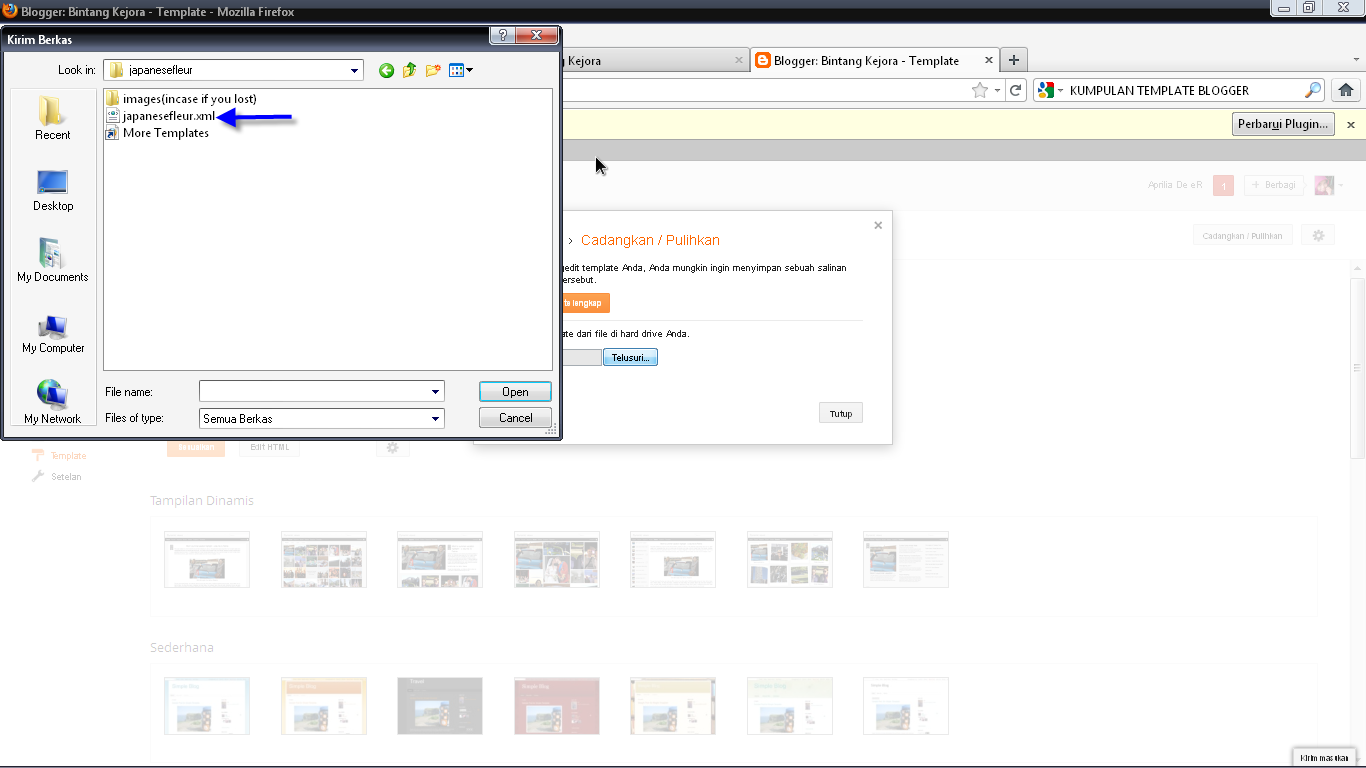The image size is (1366, 768).
Task: Open My Computer in places bar
Action: click(52, 332)
